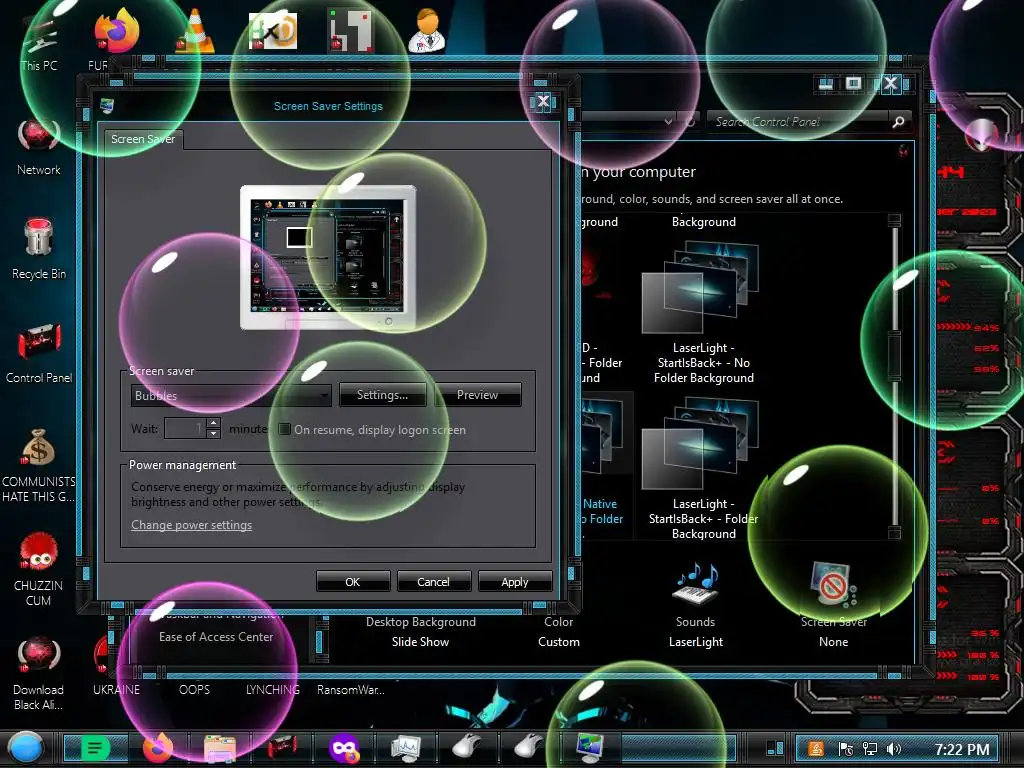Open the Control Panel desktop icon

tap(39, 355)
